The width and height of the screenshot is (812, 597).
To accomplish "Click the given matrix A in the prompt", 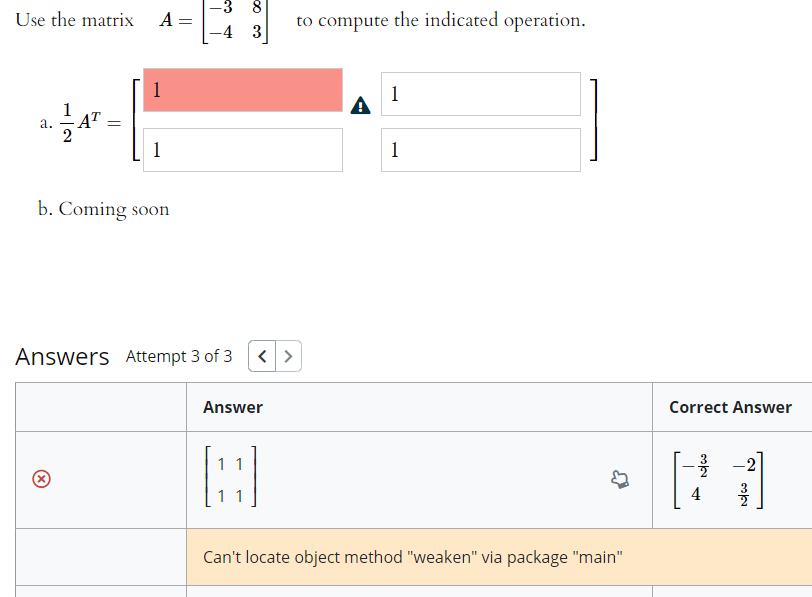I will [x=214, y=21].
